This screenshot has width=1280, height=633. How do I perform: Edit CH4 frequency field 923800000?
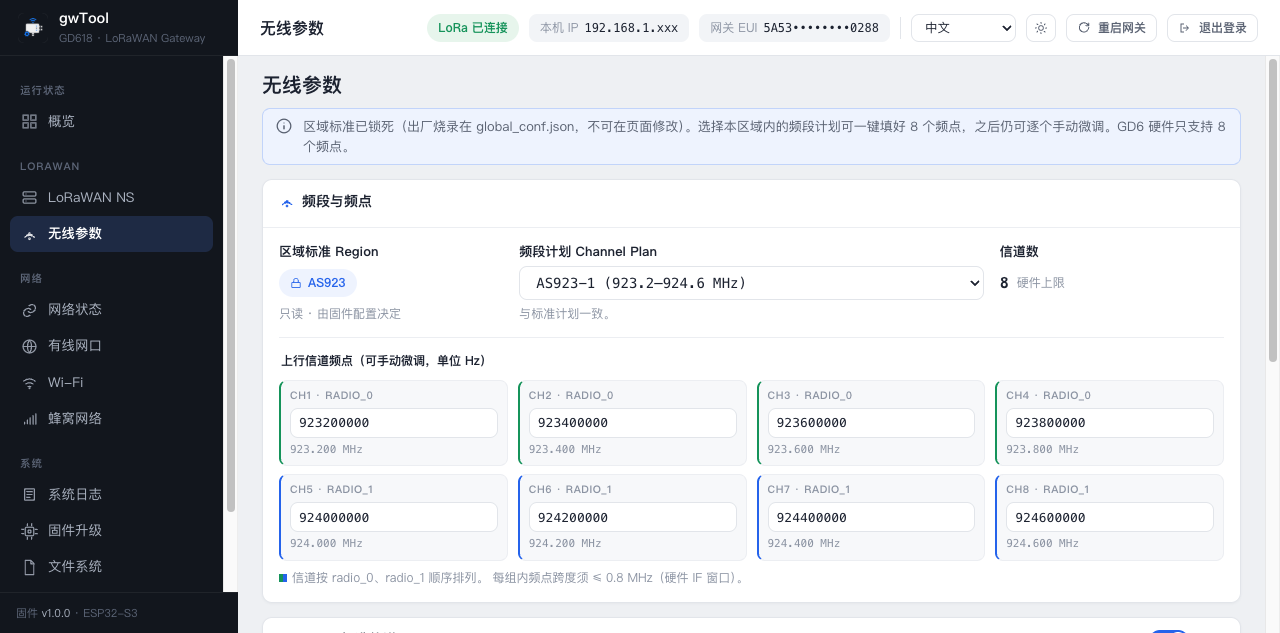[1110, 423]
